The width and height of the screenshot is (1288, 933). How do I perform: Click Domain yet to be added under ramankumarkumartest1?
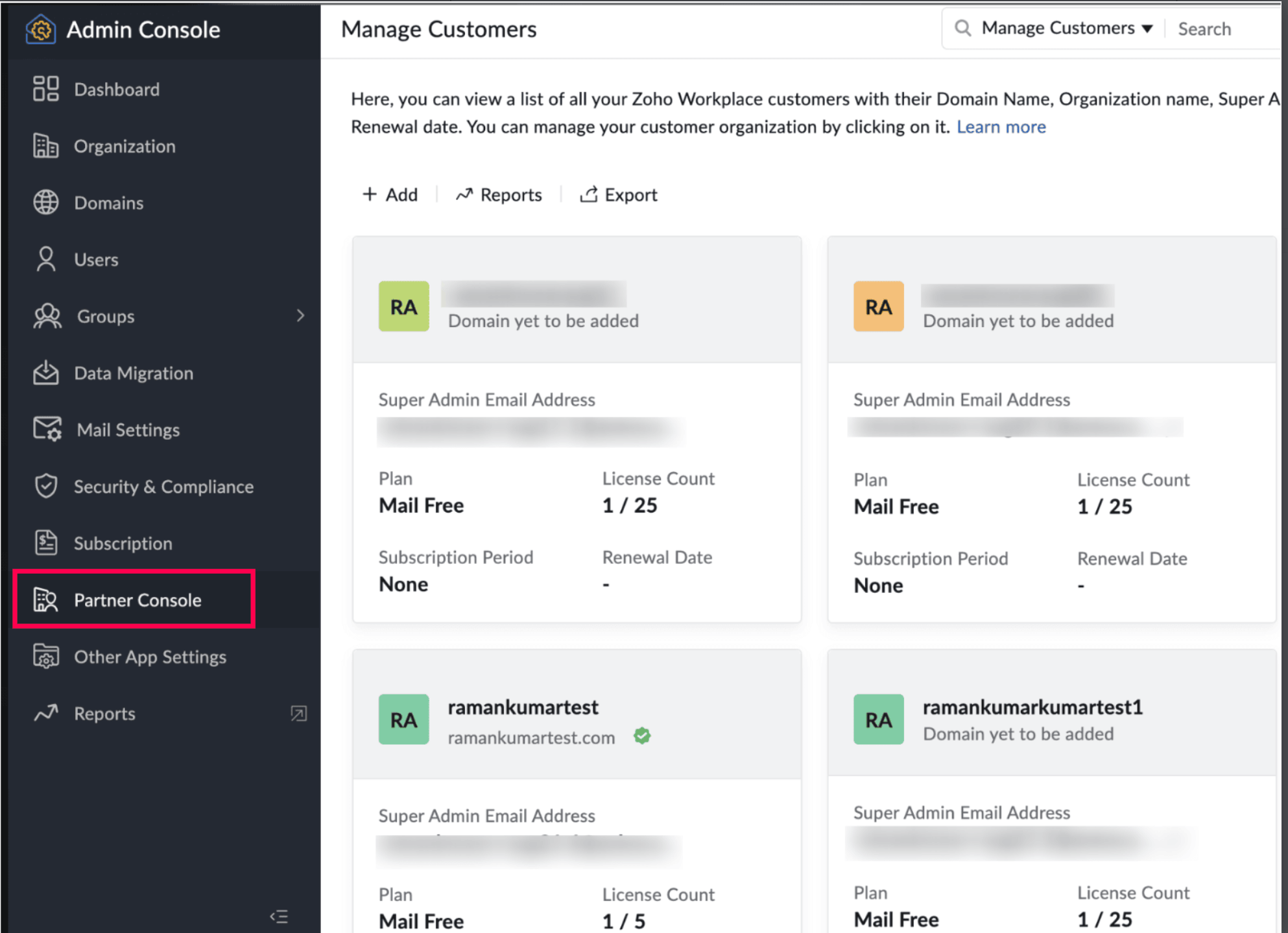[1018, 734]
